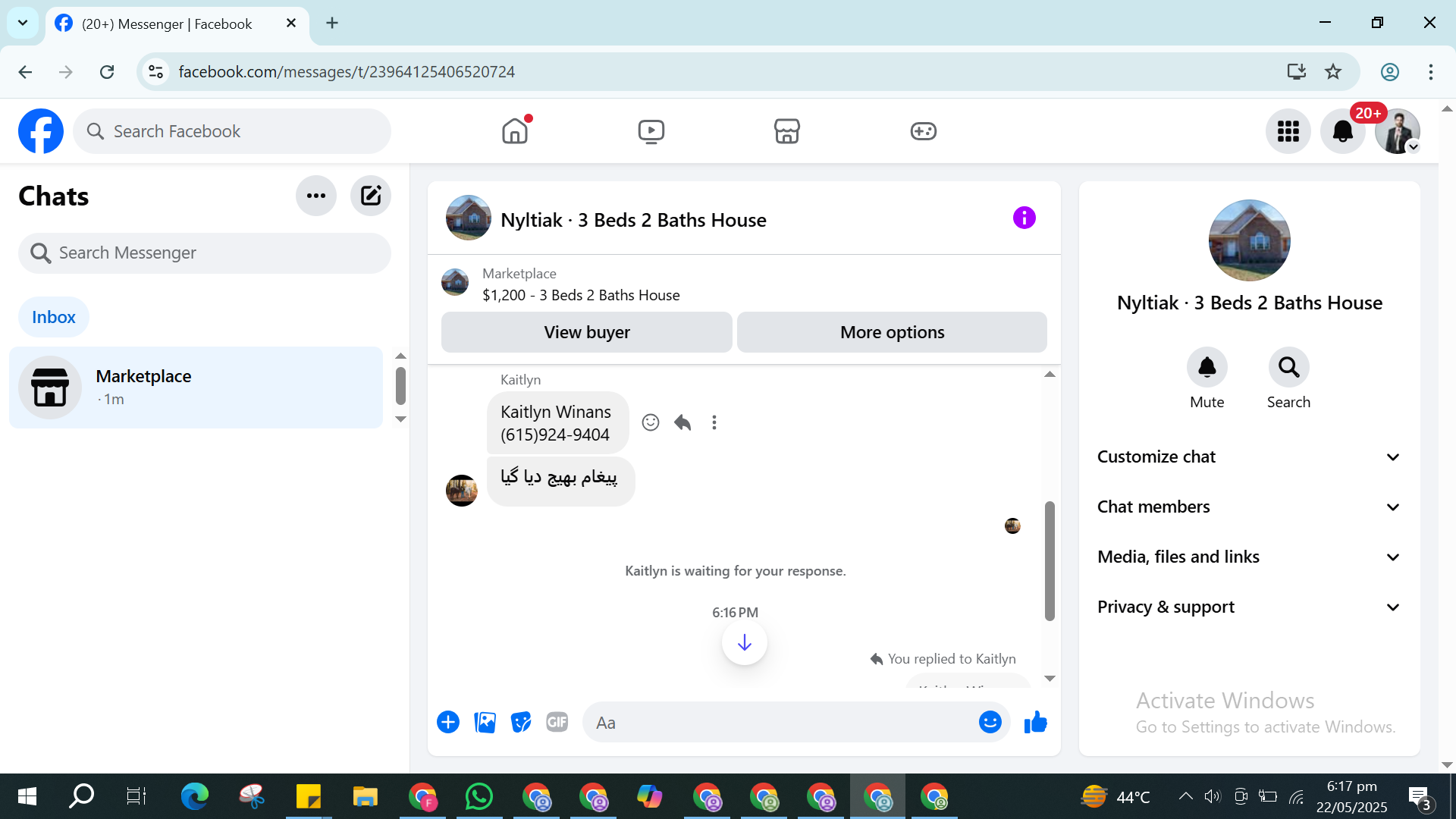Open account profile picture menu
1456x819 pixels.
point(1398,131)
